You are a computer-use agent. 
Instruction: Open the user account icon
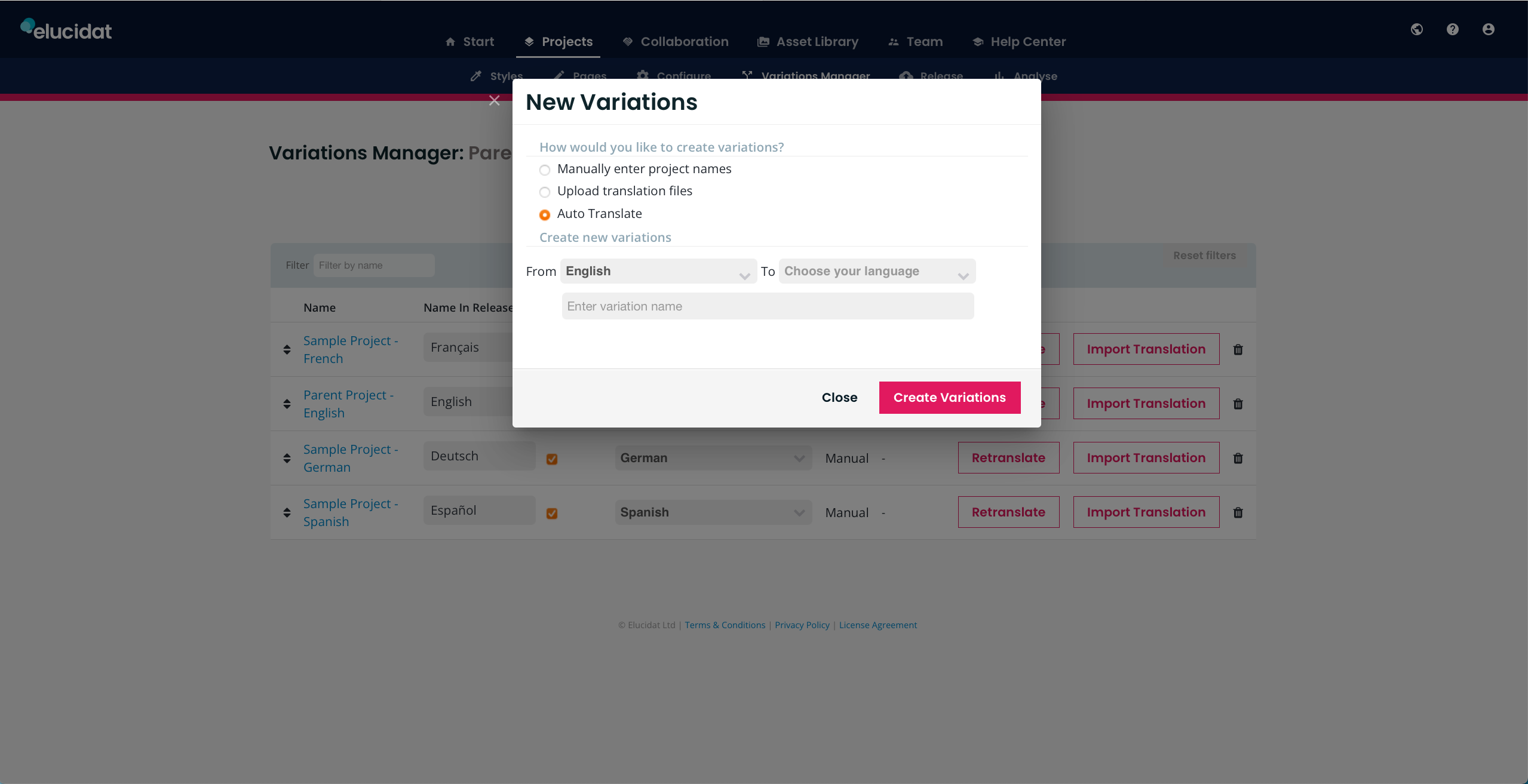tap(1488, 29)
